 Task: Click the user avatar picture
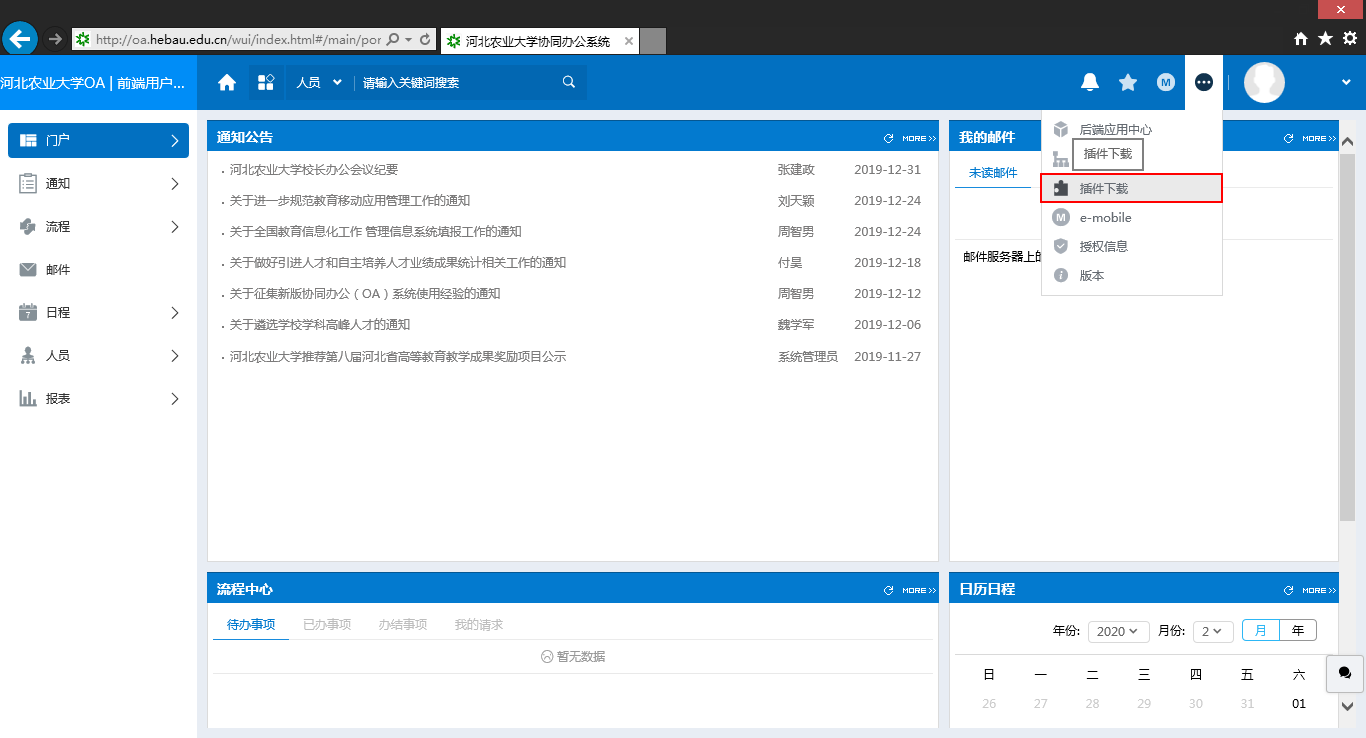click(1264, 82)
